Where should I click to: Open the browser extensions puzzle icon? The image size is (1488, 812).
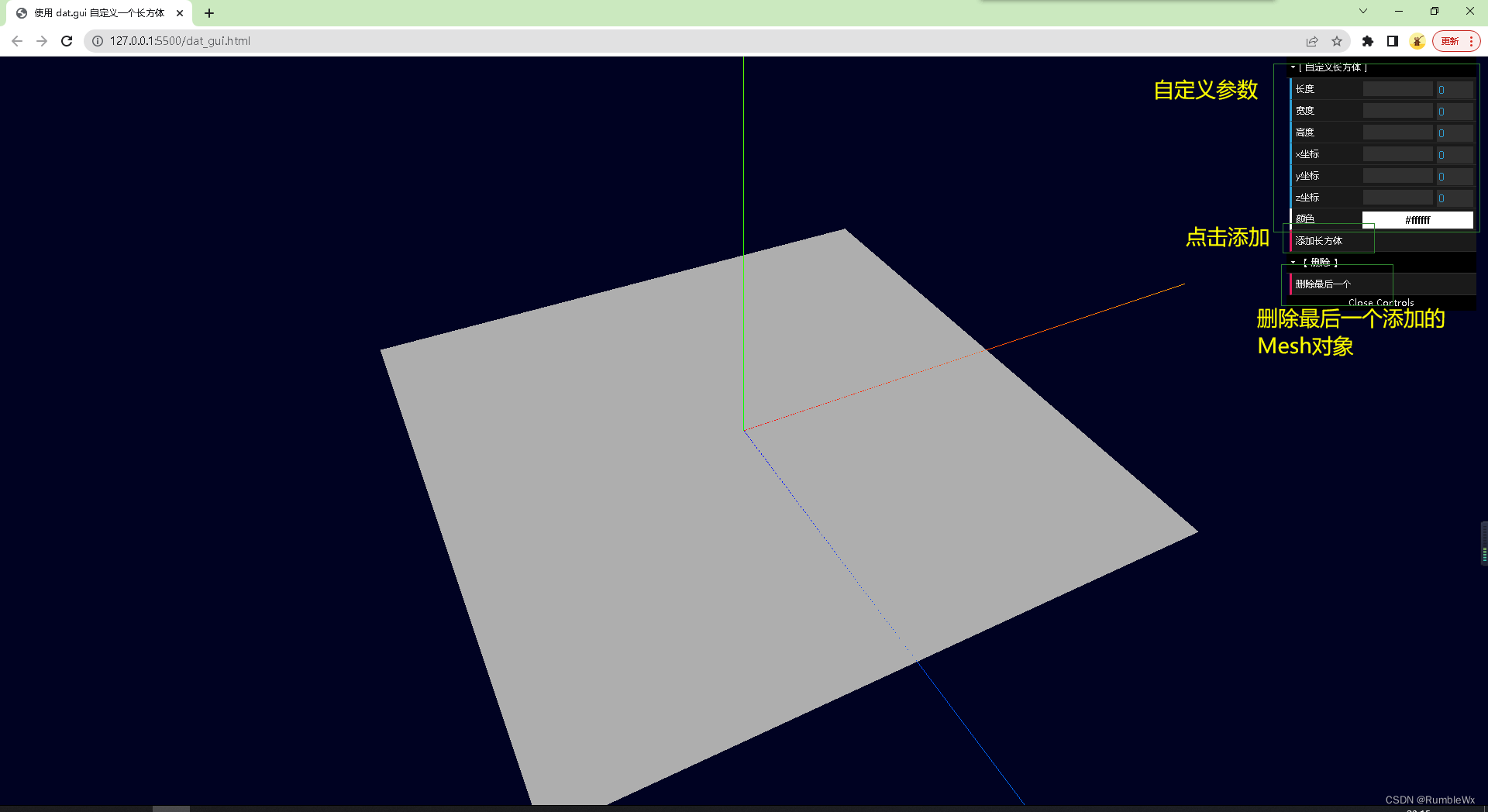[x=1367, y=41]
